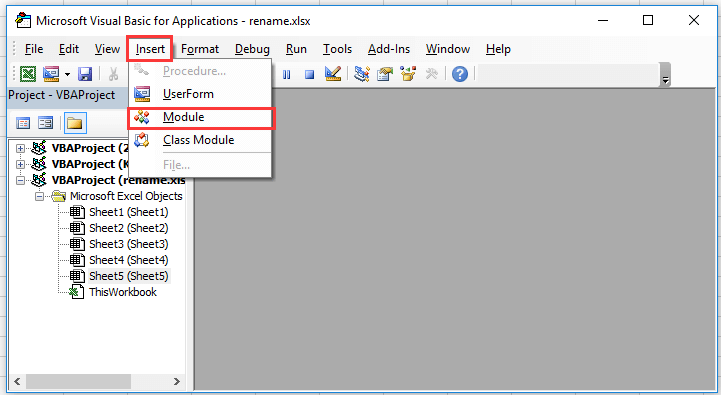Open Visual Basic Help question mark icon
Screen dimensions: 721x395
(x=460, y=74)
